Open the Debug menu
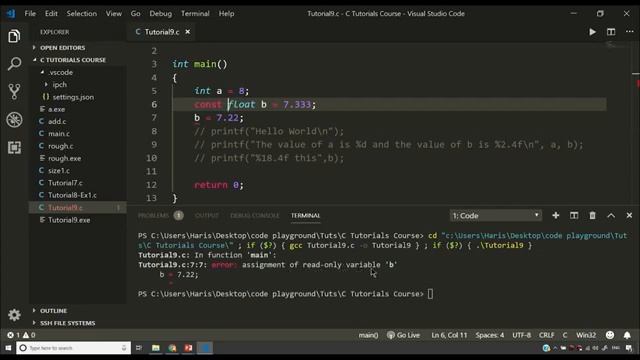Image resolution: width=640 pixels, height=360 pixels. pyautogui.click(x=160, y=13)
